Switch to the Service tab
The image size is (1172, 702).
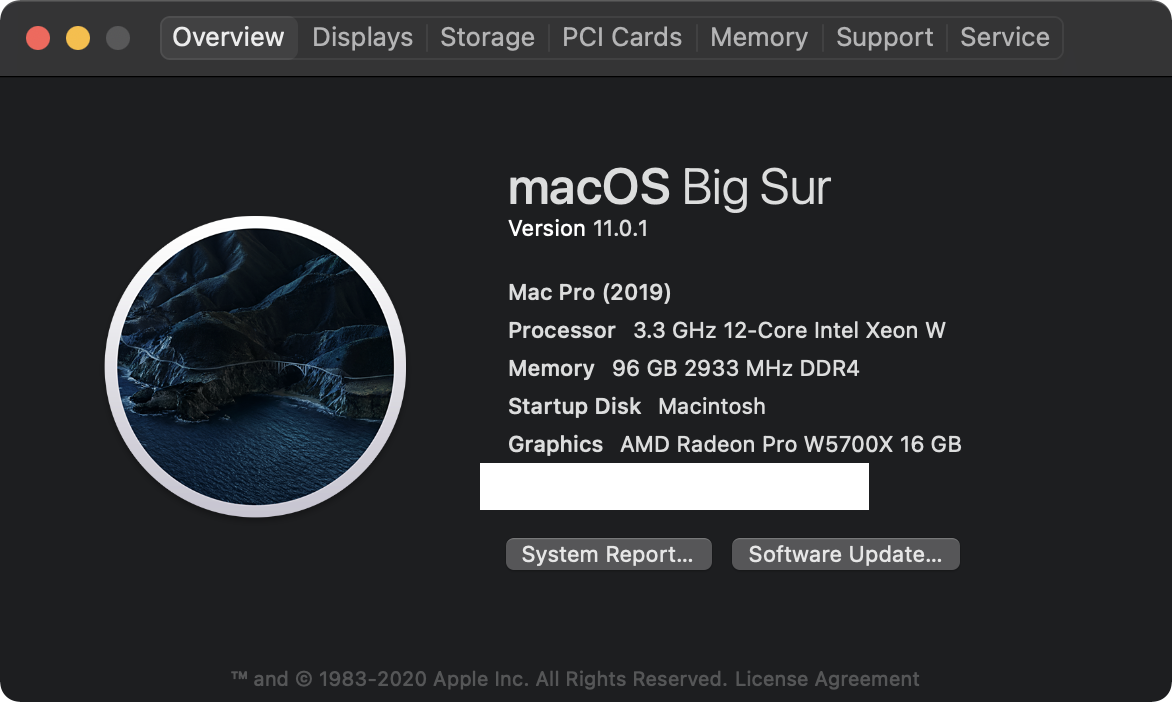(x=1004, y=38)
